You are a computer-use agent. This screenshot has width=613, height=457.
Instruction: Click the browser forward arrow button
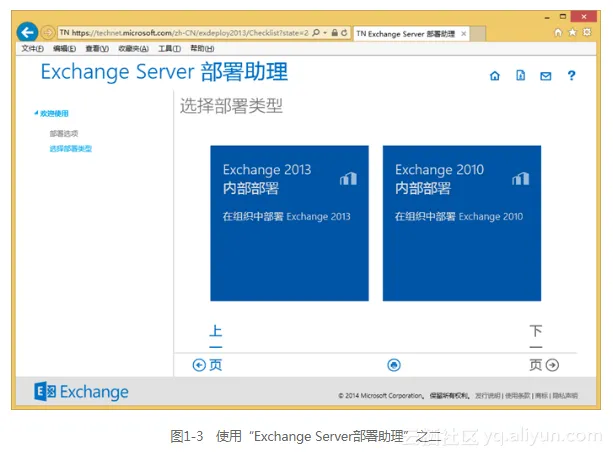click(47, 33)
